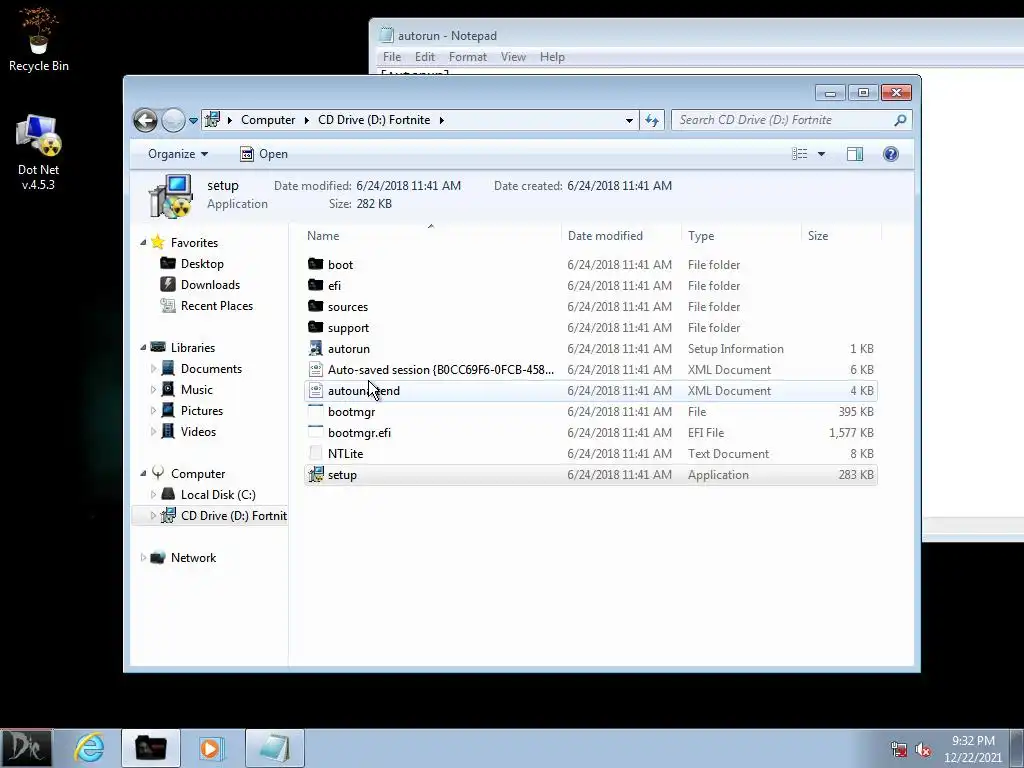
Task: Click the refresh button beside address bar
Action: 652,120
